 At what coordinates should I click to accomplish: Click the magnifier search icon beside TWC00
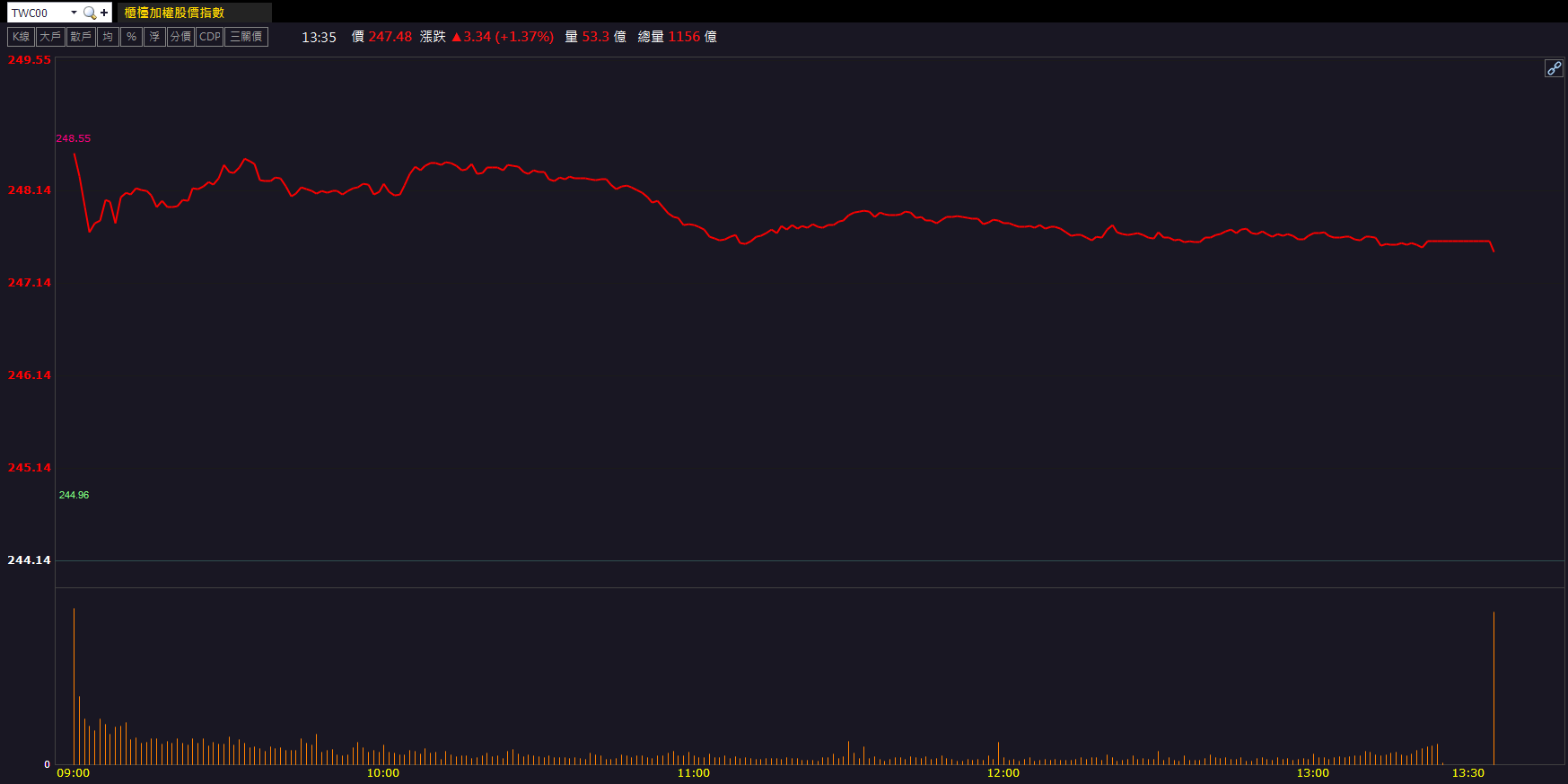click(x=89, y=13)
